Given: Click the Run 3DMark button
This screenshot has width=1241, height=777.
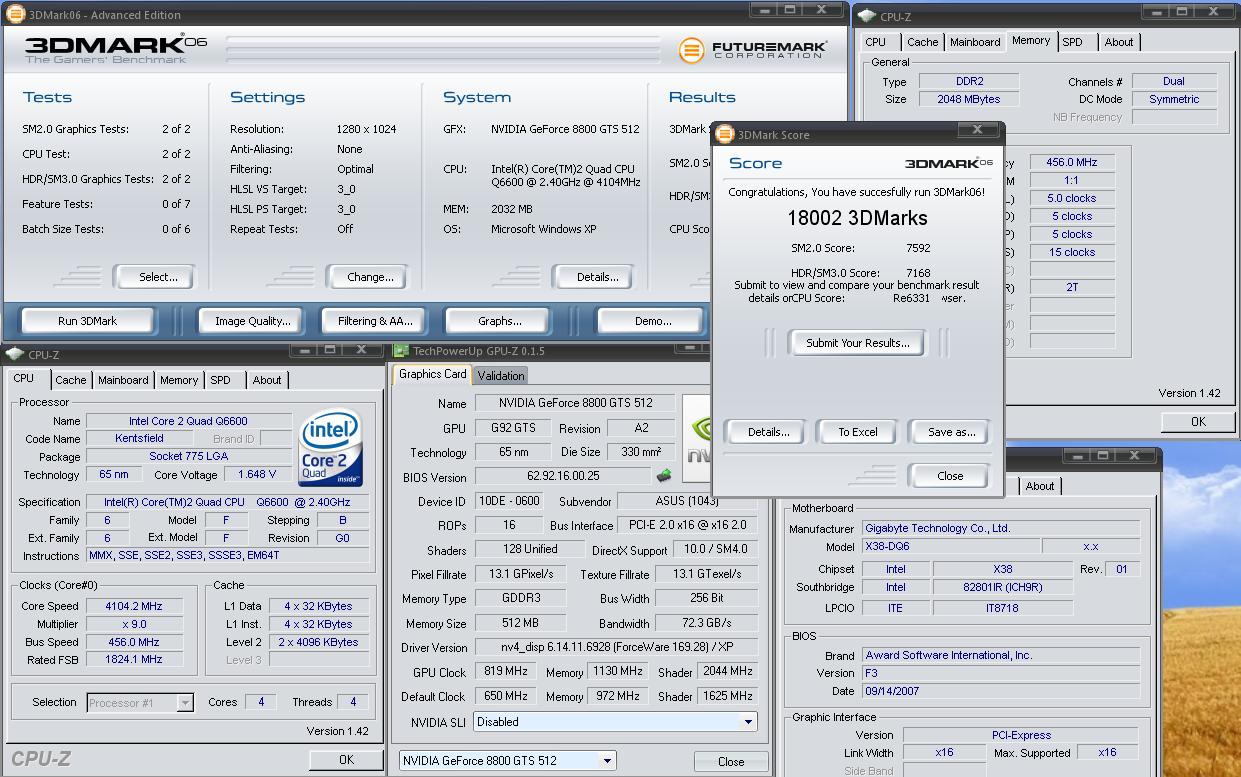Looking at the screenshot, I should (x=87, y=321).
